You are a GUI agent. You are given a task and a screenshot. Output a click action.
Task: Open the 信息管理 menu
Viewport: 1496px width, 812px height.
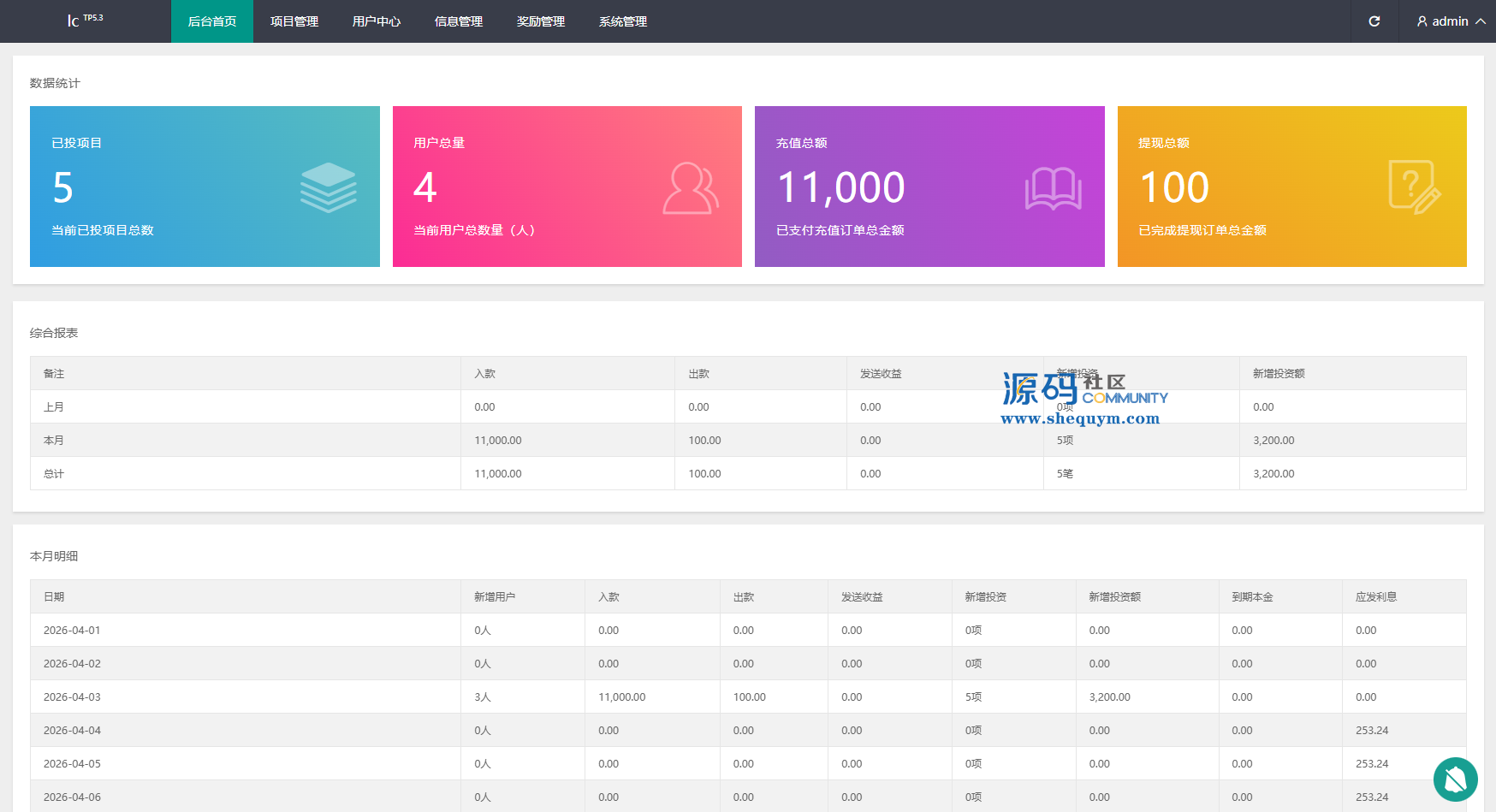[459, 21]
